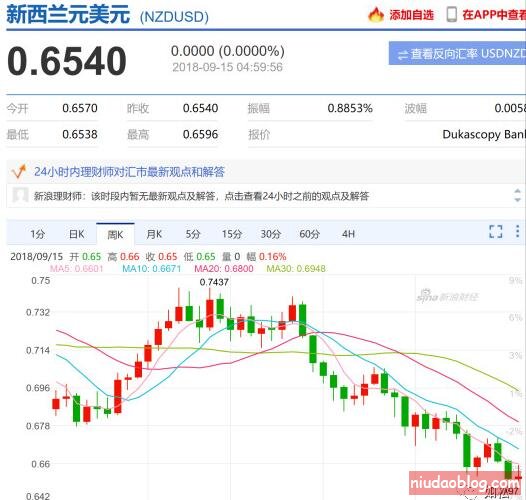Click the 新浪理财师 avatar thumbnail
The height and width of the screenshot is (500, 526).
coord(20,195)
